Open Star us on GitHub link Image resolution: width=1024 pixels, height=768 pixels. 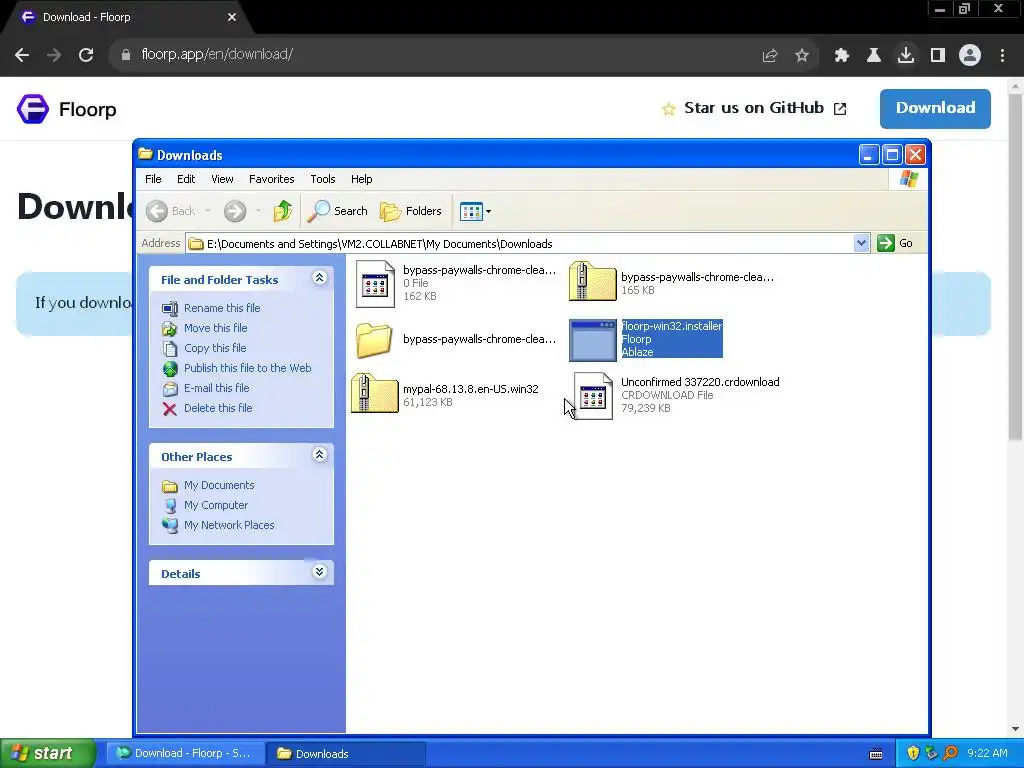tap(754, 108)
